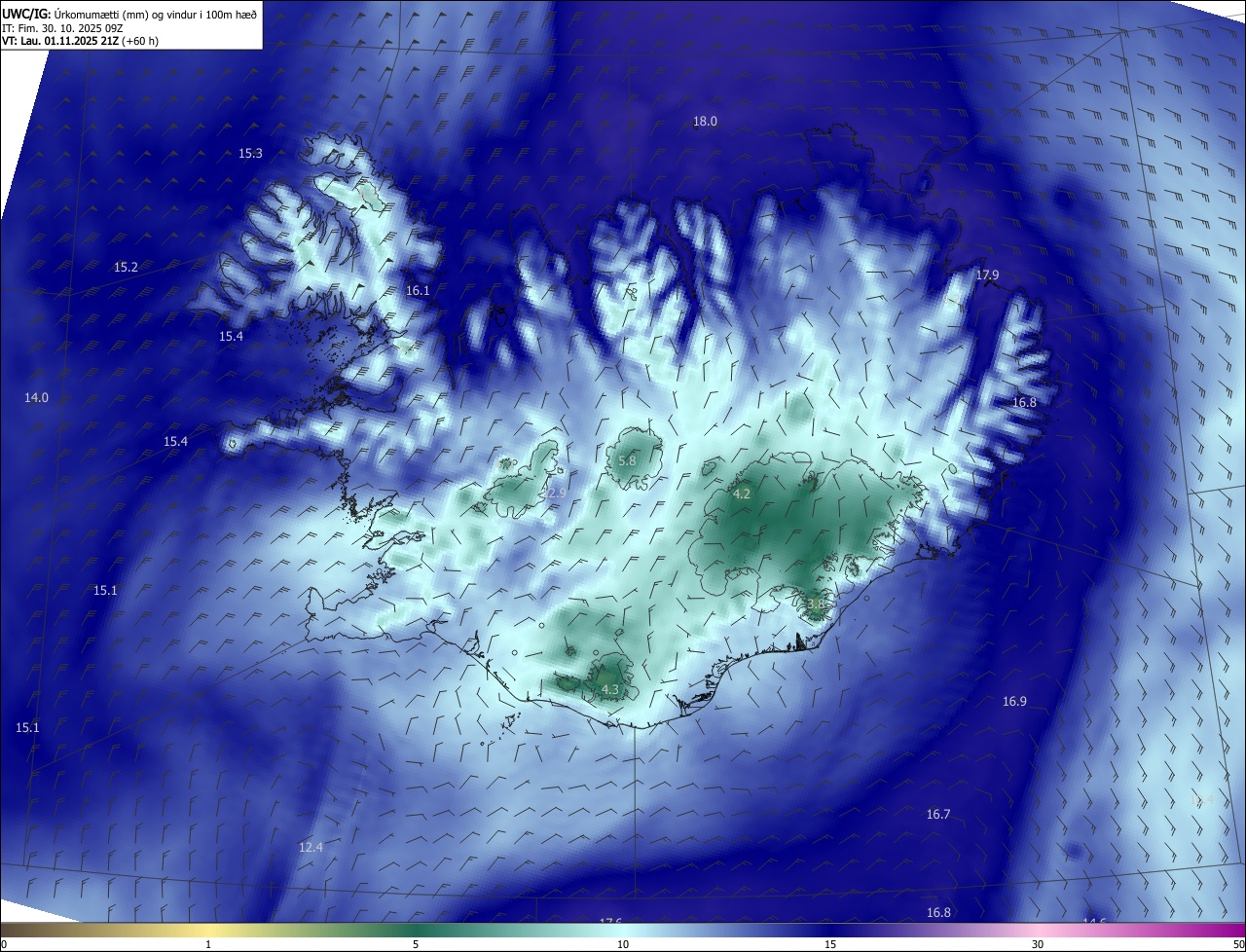1246x952 pixels.
Task: Click the 14.0 value at the western edge
Action: (36, 398)
